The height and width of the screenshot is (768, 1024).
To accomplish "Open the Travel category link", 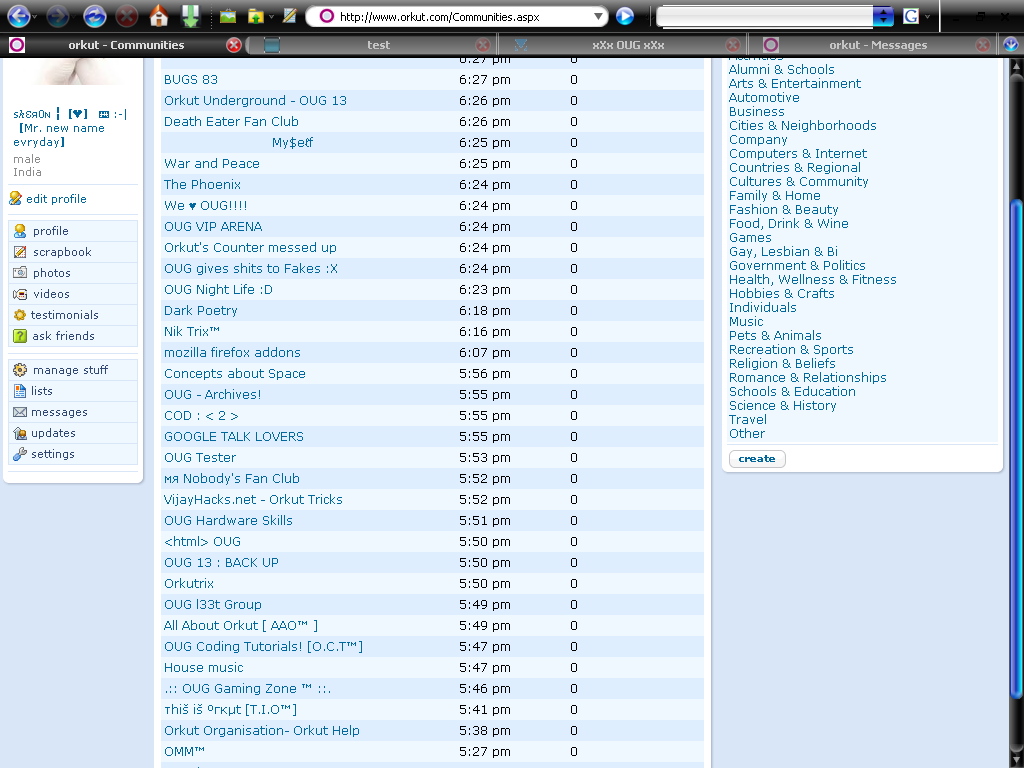I will pos(748,419).
